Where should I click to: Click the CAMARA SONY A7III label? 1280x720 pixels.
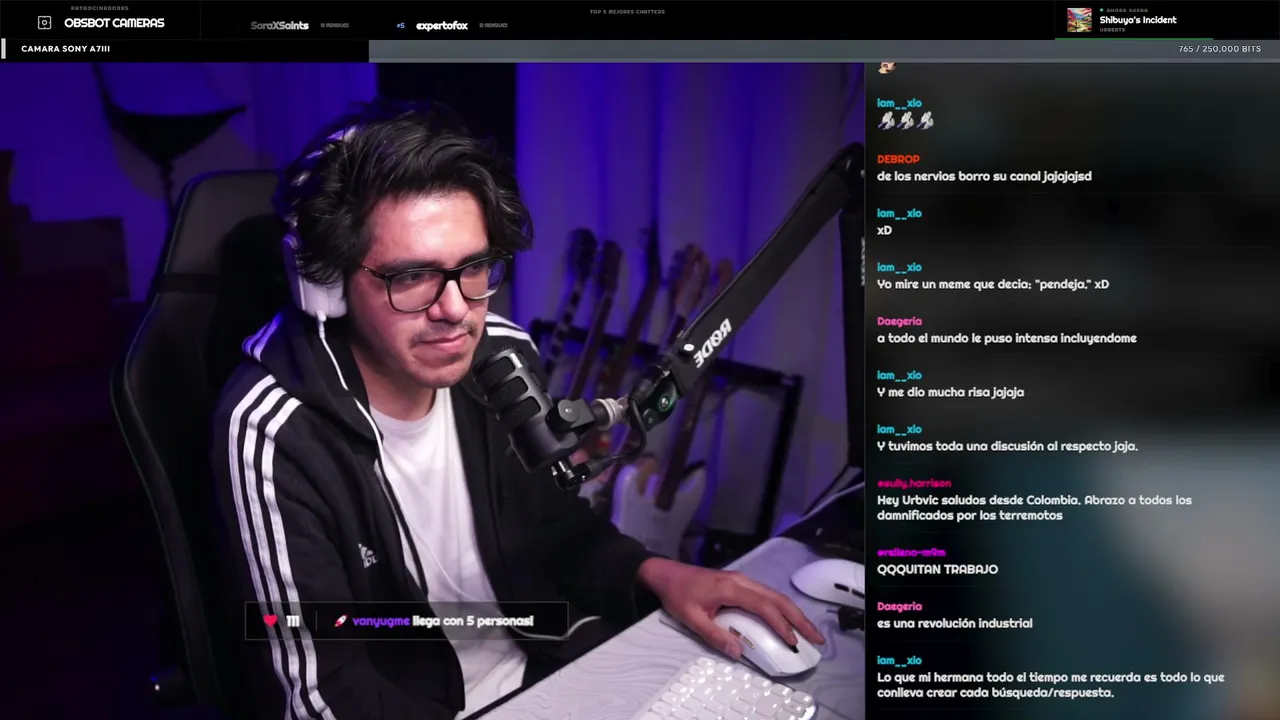click(x=66, y=49)
